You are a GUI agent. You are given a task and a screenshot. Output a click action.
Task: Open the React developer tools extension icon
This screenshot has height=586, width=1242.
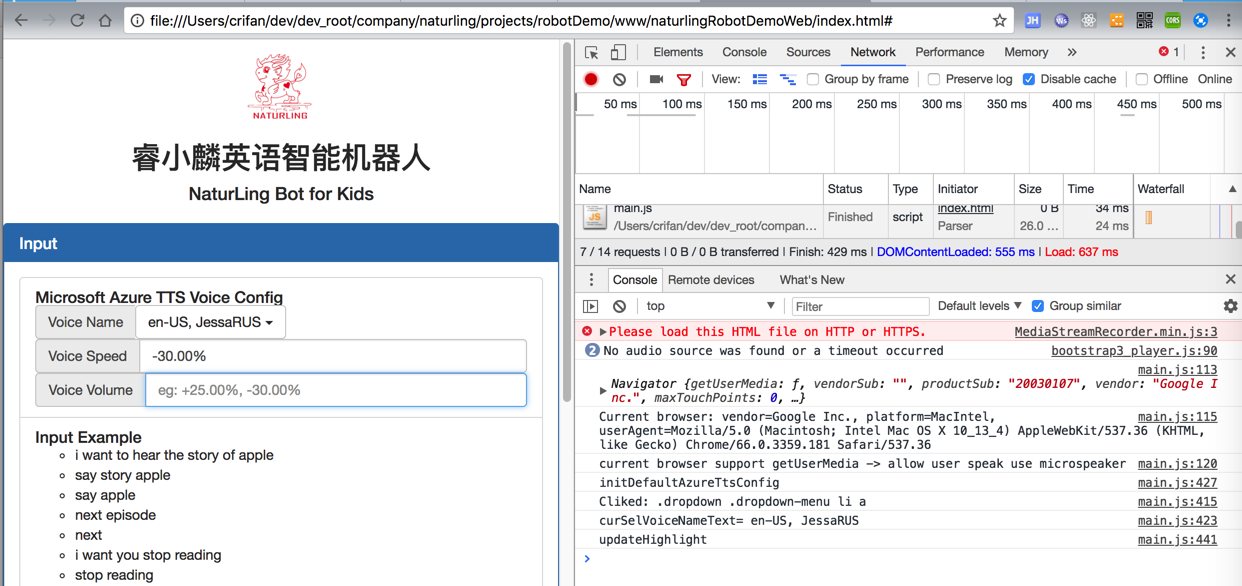click(1089, 20)
